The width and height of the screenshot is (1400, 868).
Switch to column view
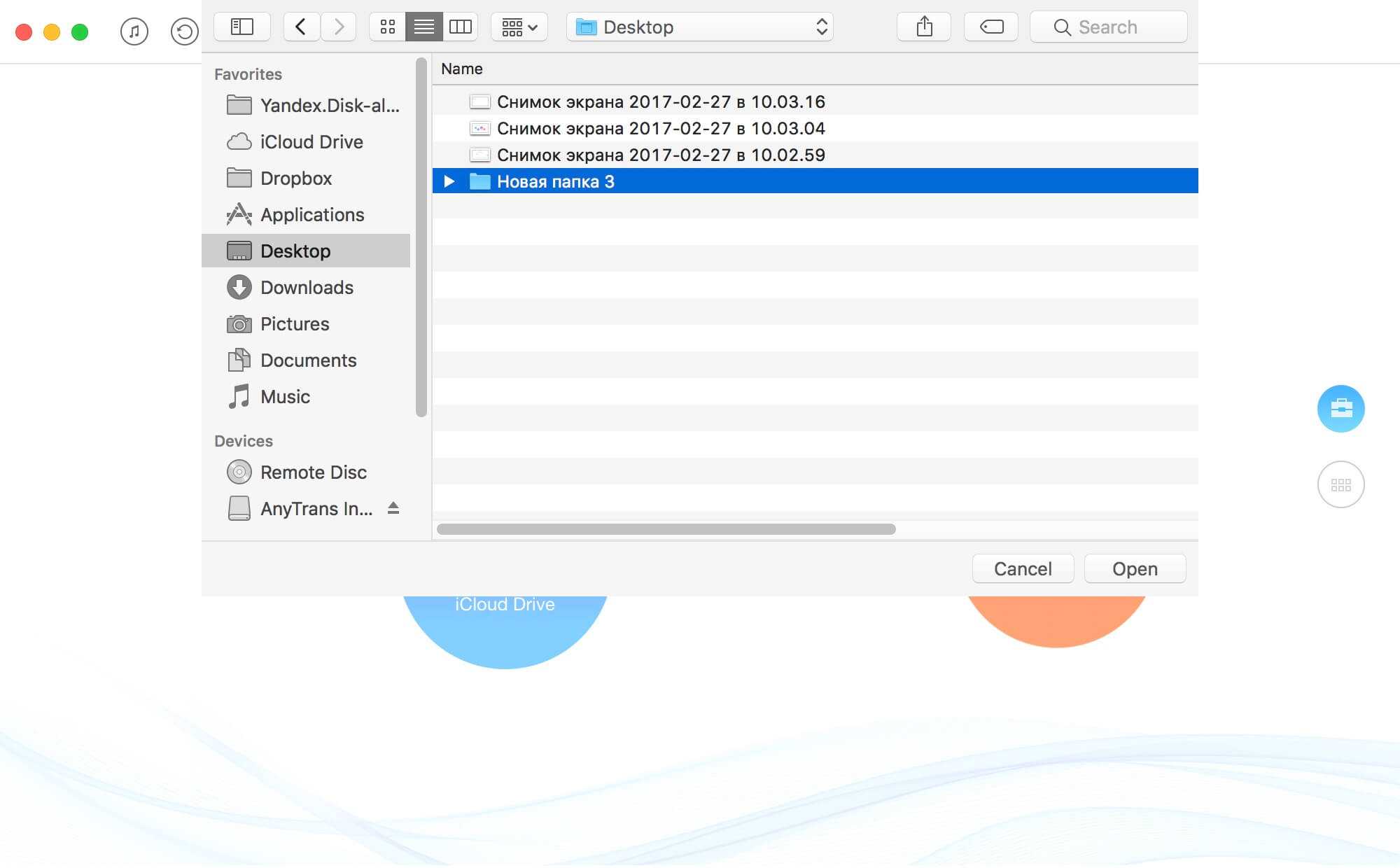460,27
